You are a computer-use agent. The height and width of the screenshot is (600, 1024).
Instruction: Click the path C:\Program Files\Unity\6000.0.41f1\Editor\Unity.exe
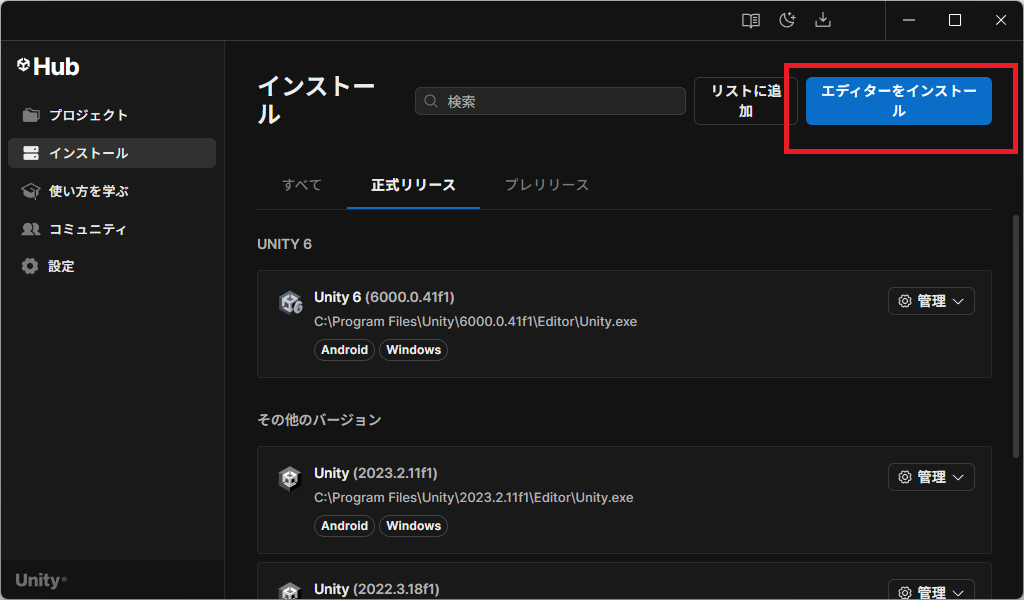(x=475, y=321)
